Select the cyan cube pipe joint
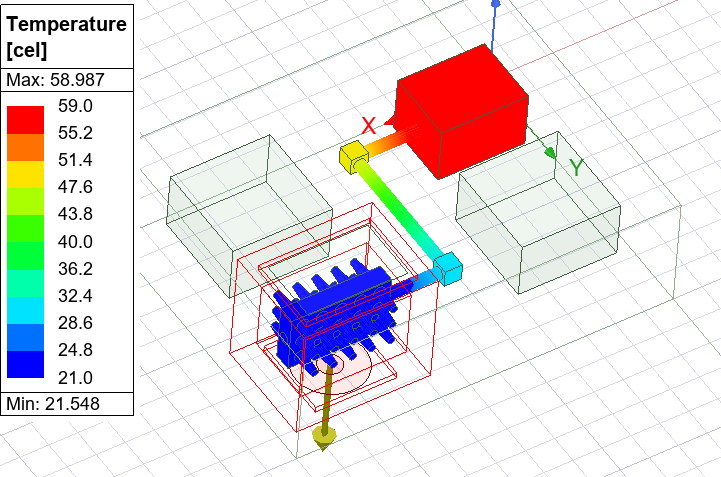This screenshot has height=477, width=721. (x=448, y=268)
